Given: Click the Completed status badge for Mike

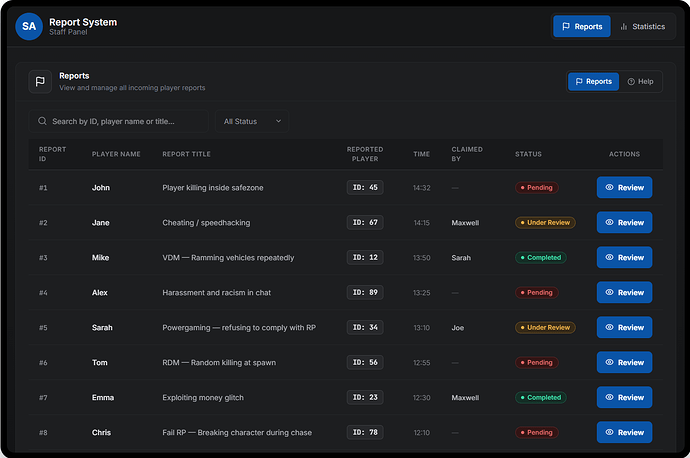Looking at the screenshot, I should point(540,258).
